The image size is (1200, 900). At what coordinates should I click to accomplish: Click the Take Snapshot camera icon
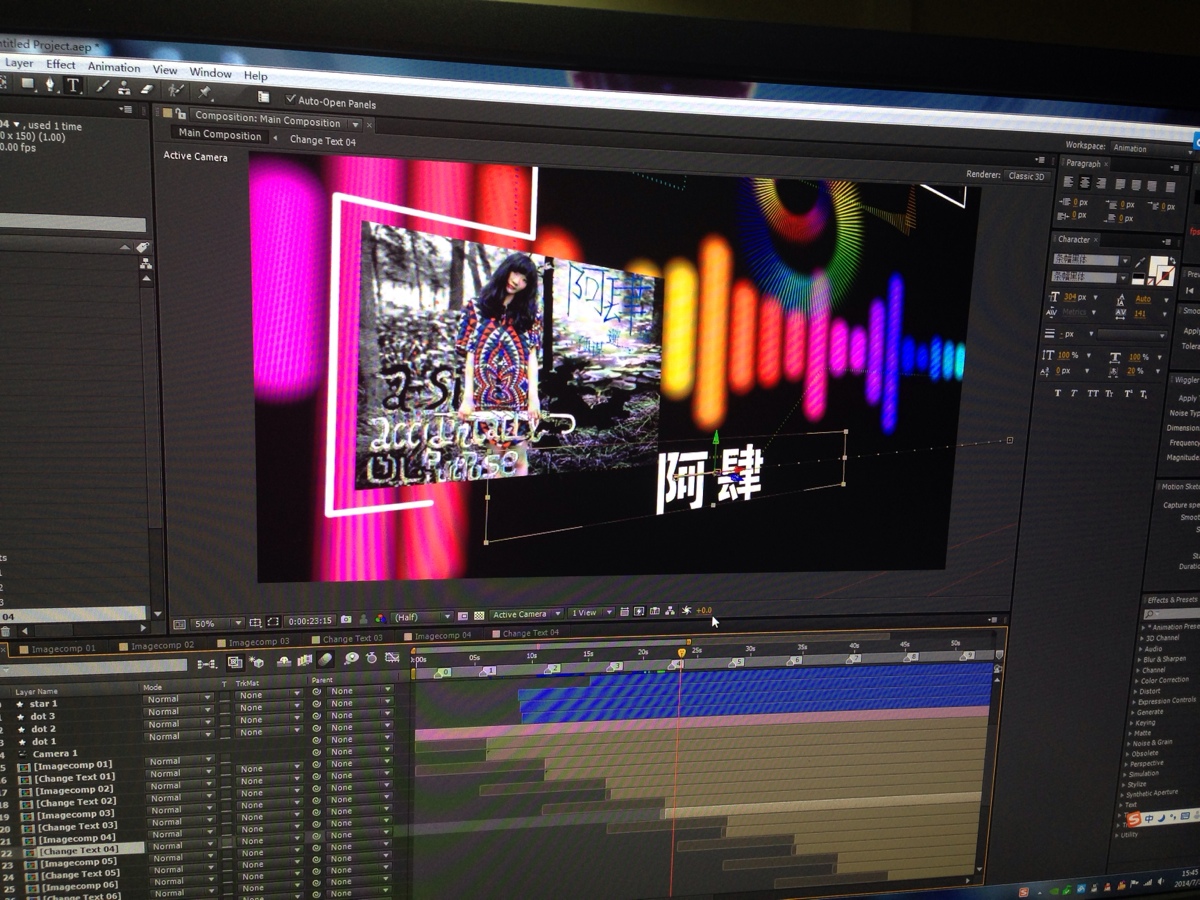click(x=346, y=620)
